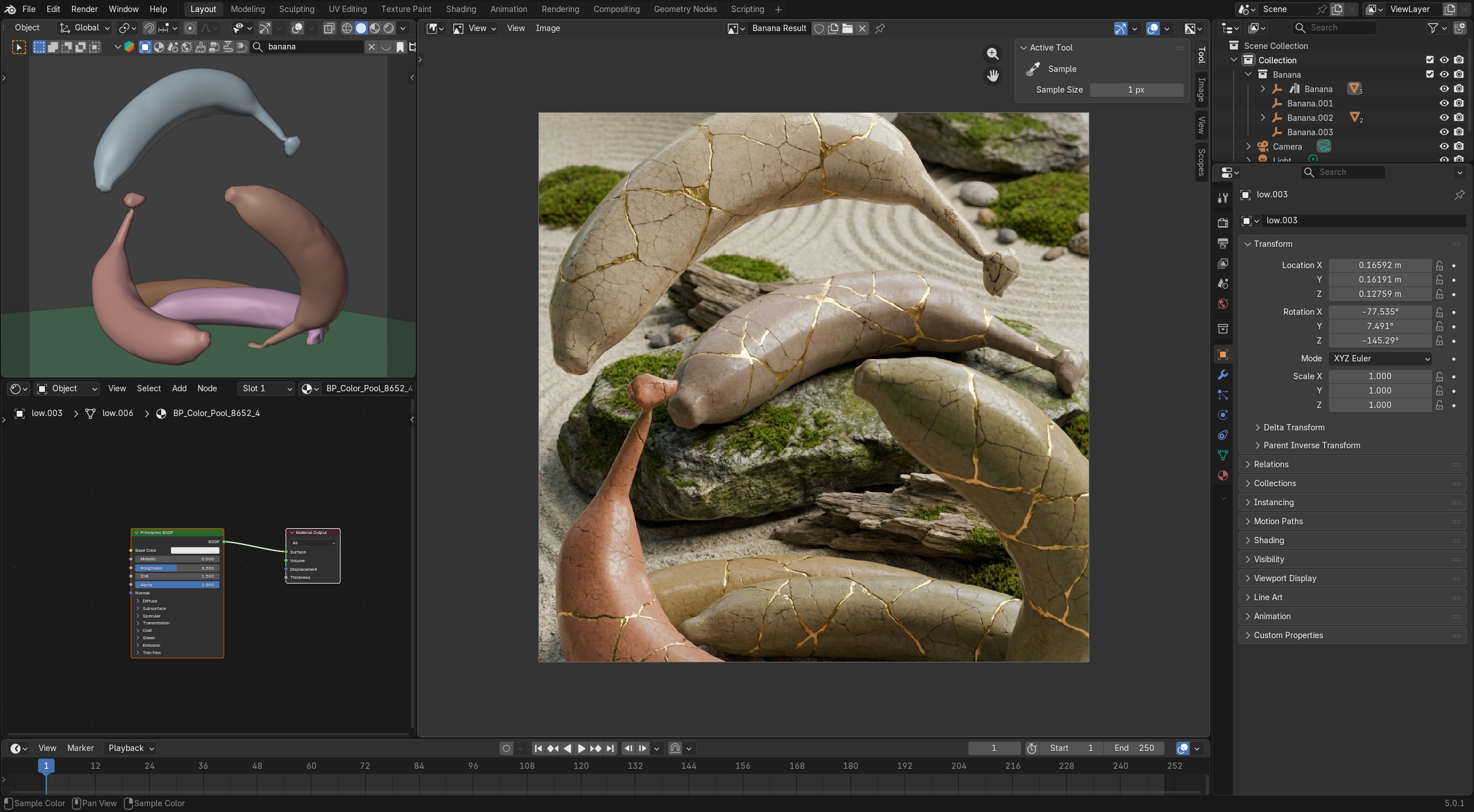Hide the Camera object in viewport

click(x=1444, y=146)
